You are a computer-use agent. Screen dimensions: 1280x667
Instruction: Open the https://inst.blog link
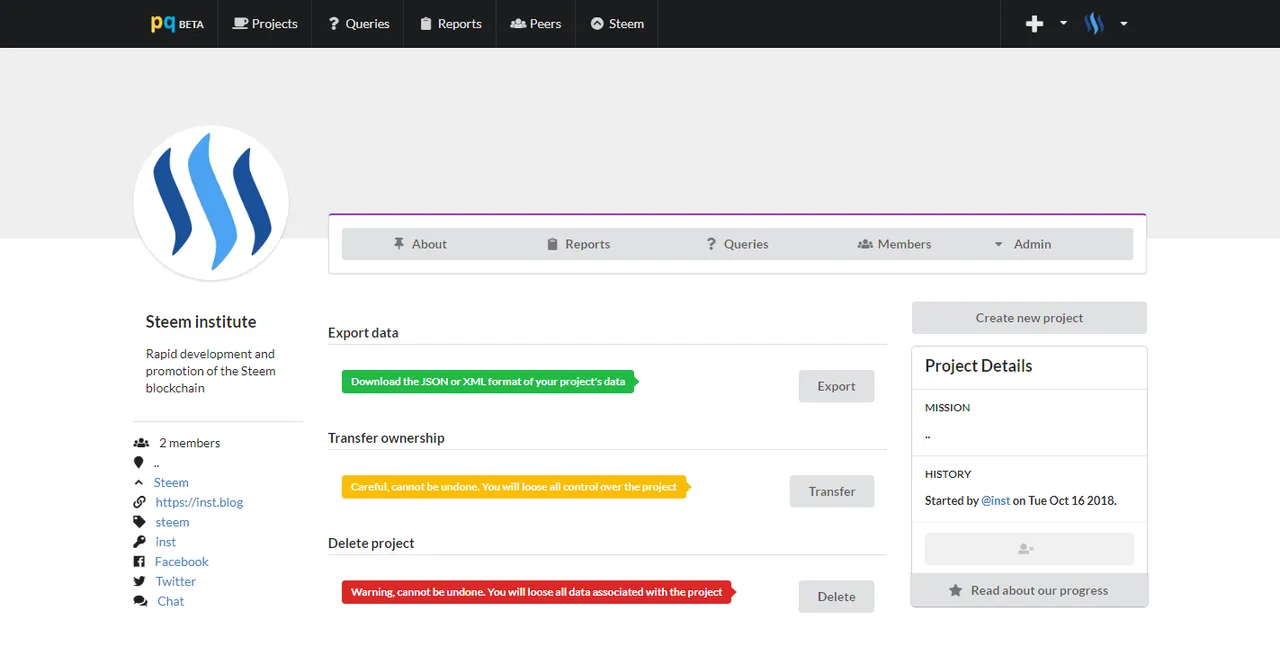tap(199, 502)
